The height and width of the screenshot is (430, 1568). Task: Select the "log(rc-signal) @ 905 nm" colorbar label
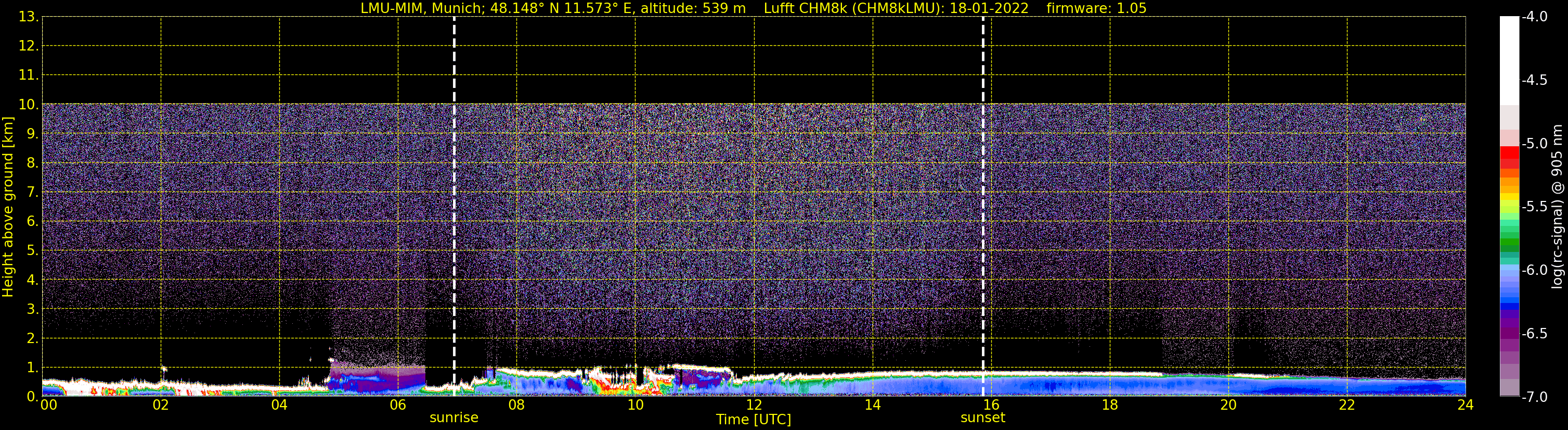coord(1557,207)
